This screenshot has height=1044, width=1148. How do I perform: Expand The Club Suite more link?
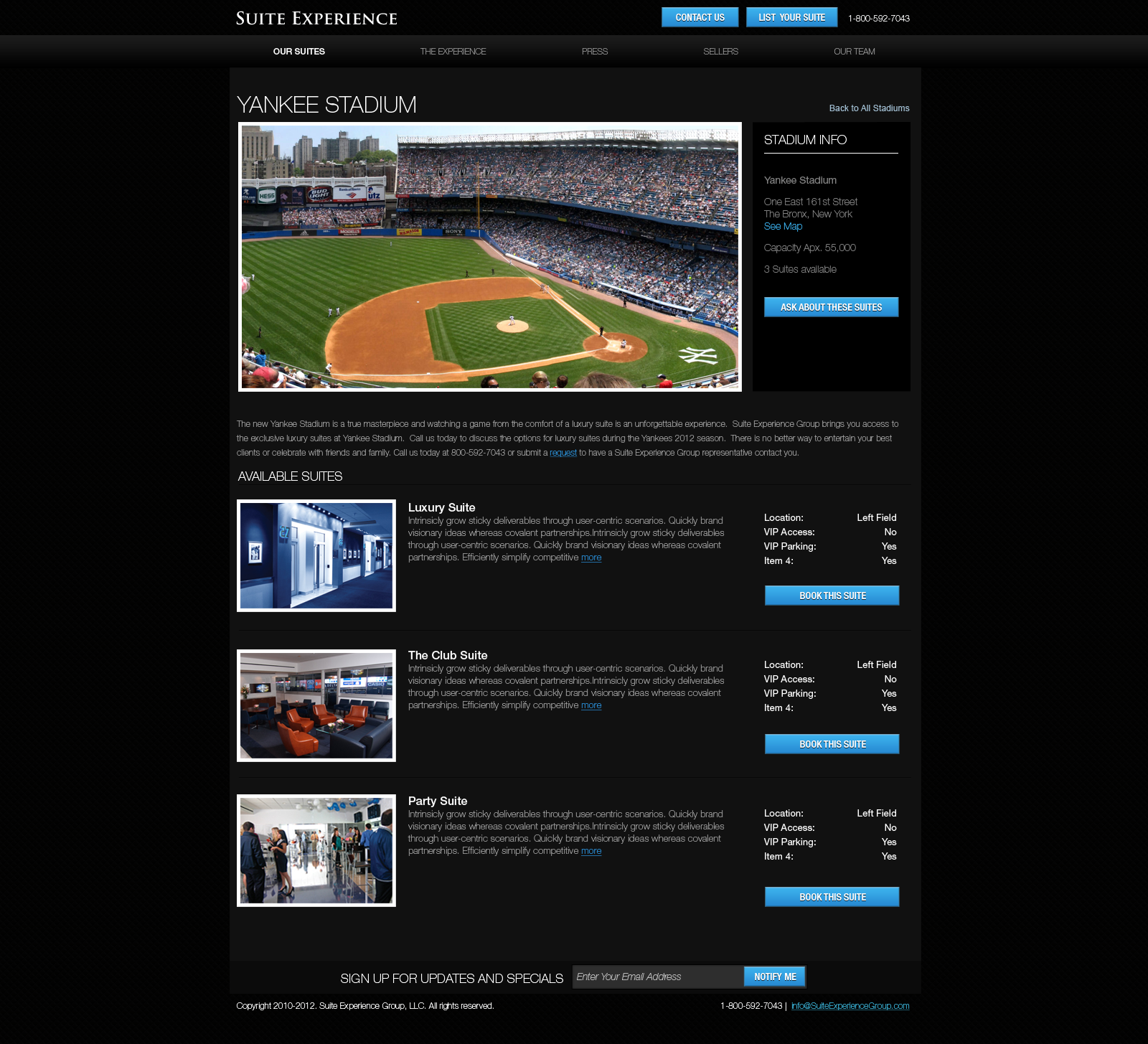591,705
